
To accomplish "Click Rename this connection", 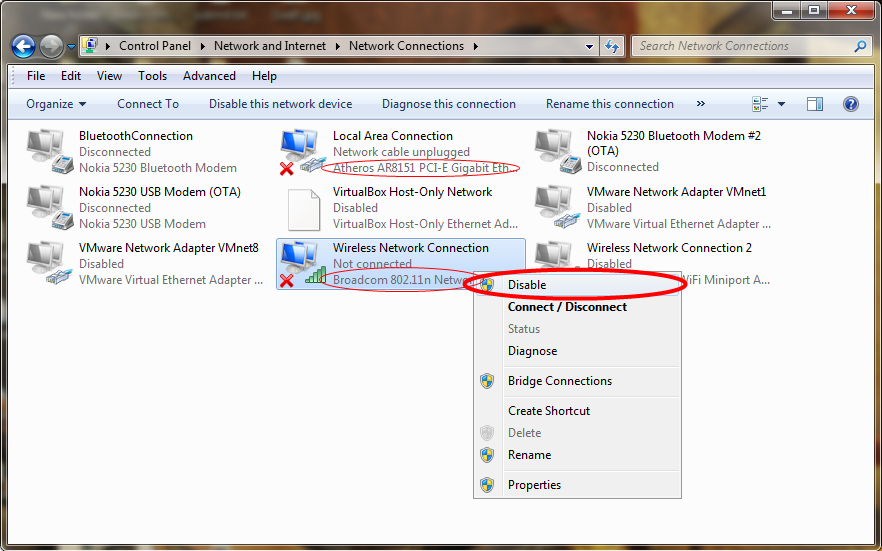I will click(610, 104).
